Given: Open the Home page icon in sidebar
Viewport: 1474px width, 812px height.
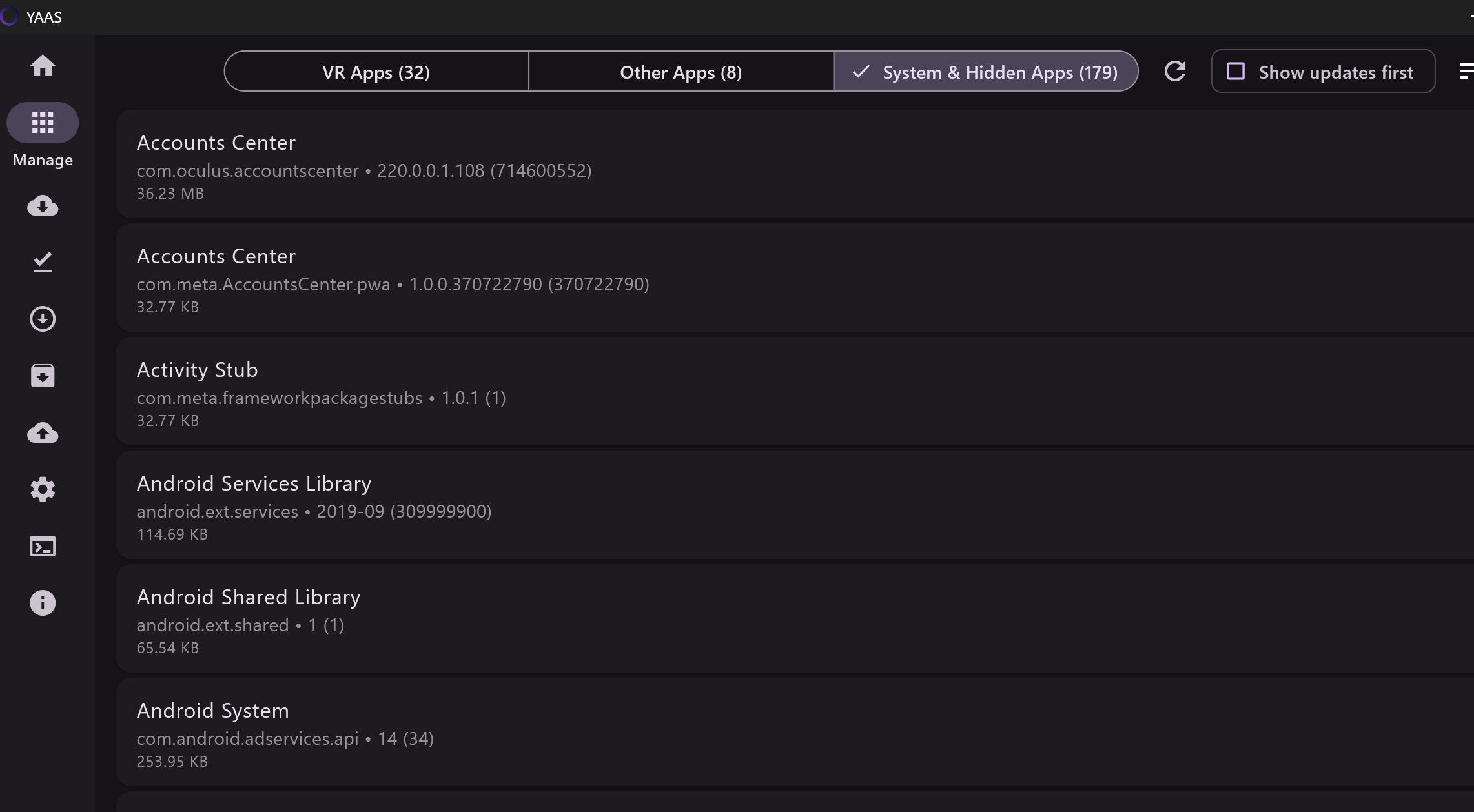Looking at the screenshot, I should [43, 66].
